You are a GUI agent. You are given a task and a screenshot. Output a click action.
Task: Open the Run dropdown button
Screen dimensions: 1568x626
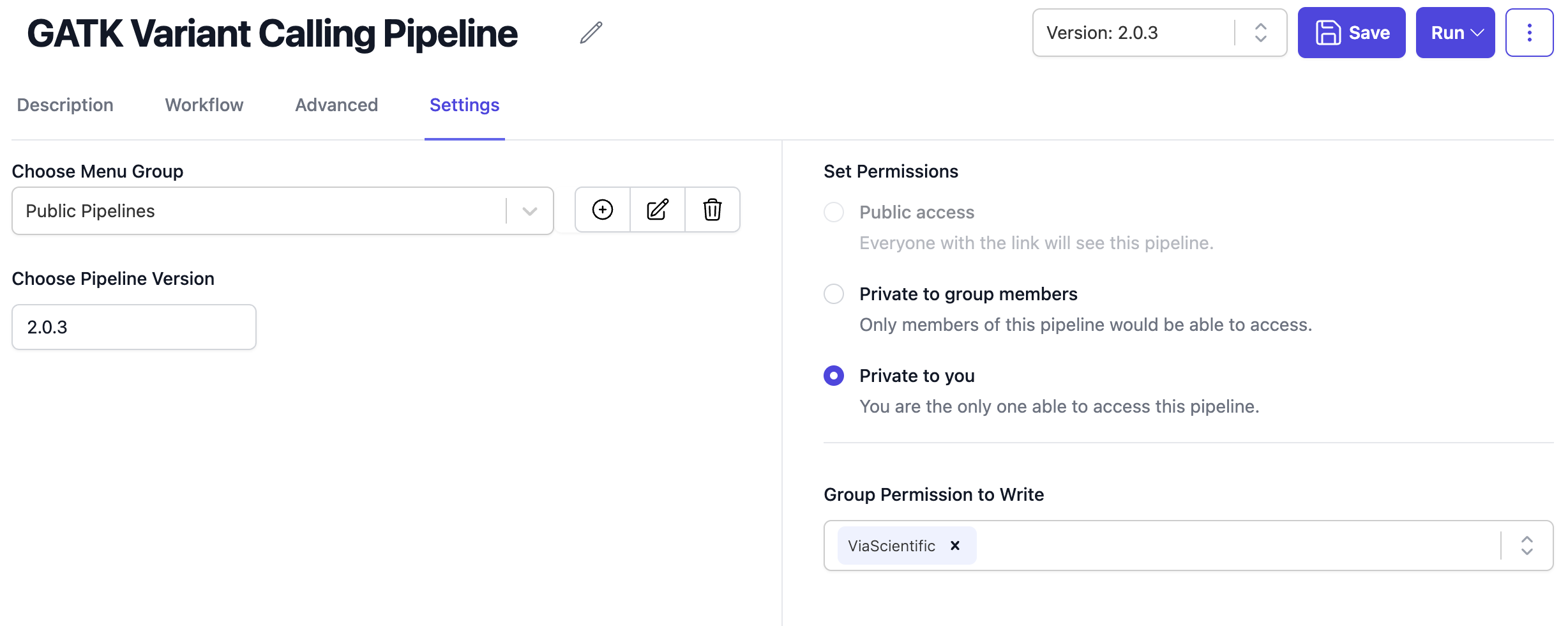click(x=1455, y=33)
